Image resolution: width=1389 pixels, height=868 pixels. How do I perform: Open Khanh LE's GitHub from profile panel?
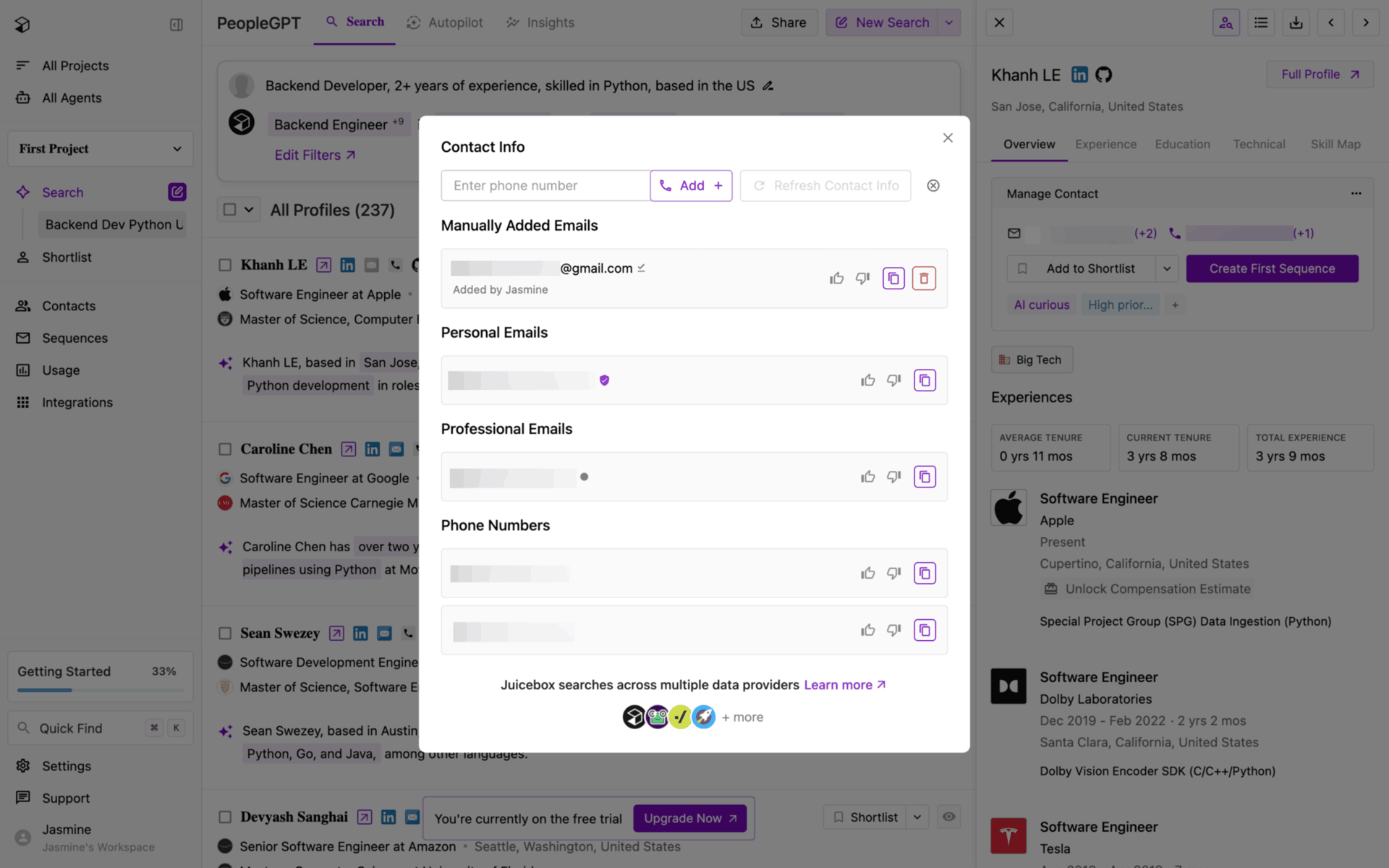[x=1103, y=75]
